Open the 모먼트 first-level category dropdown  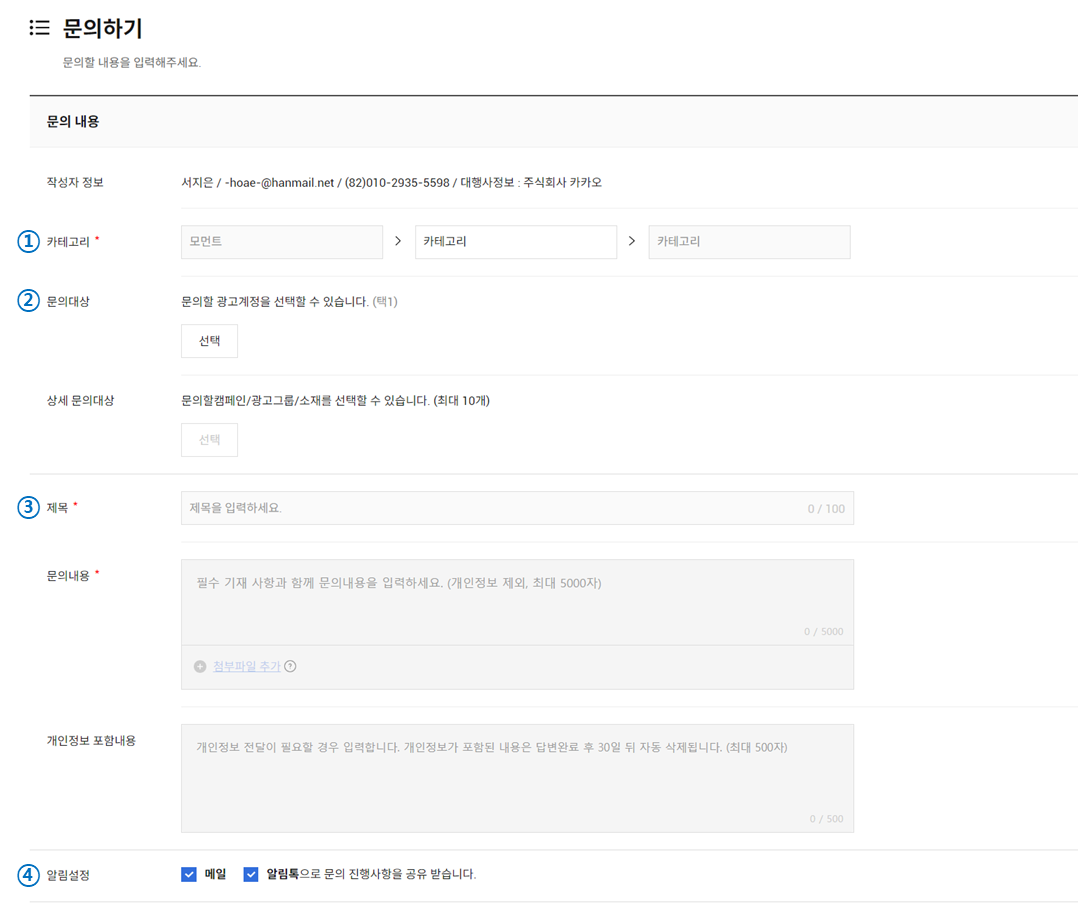(282, 242)
